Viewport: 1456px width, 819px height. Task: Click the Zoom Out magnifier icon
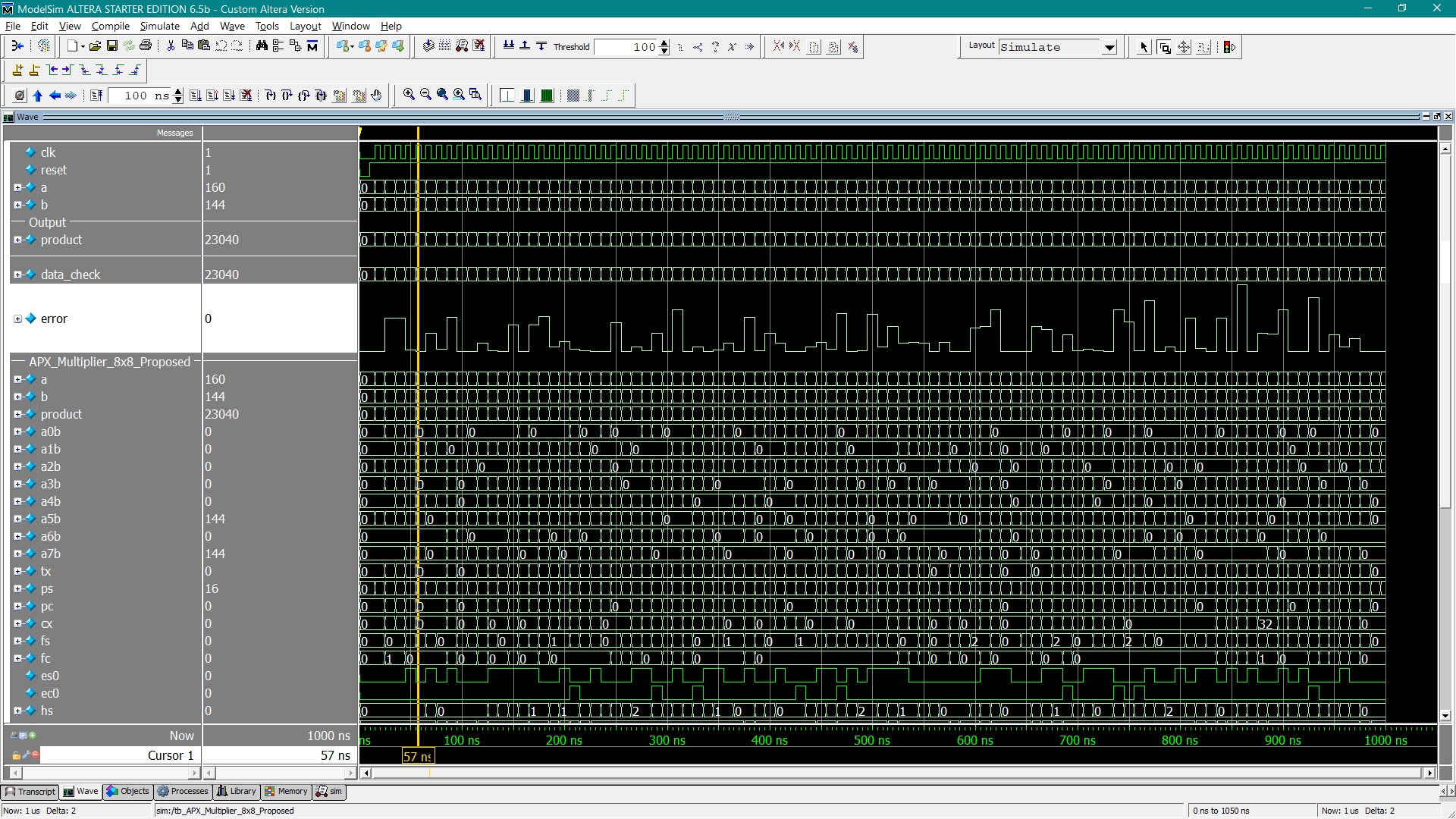click(x=425, y=95)
